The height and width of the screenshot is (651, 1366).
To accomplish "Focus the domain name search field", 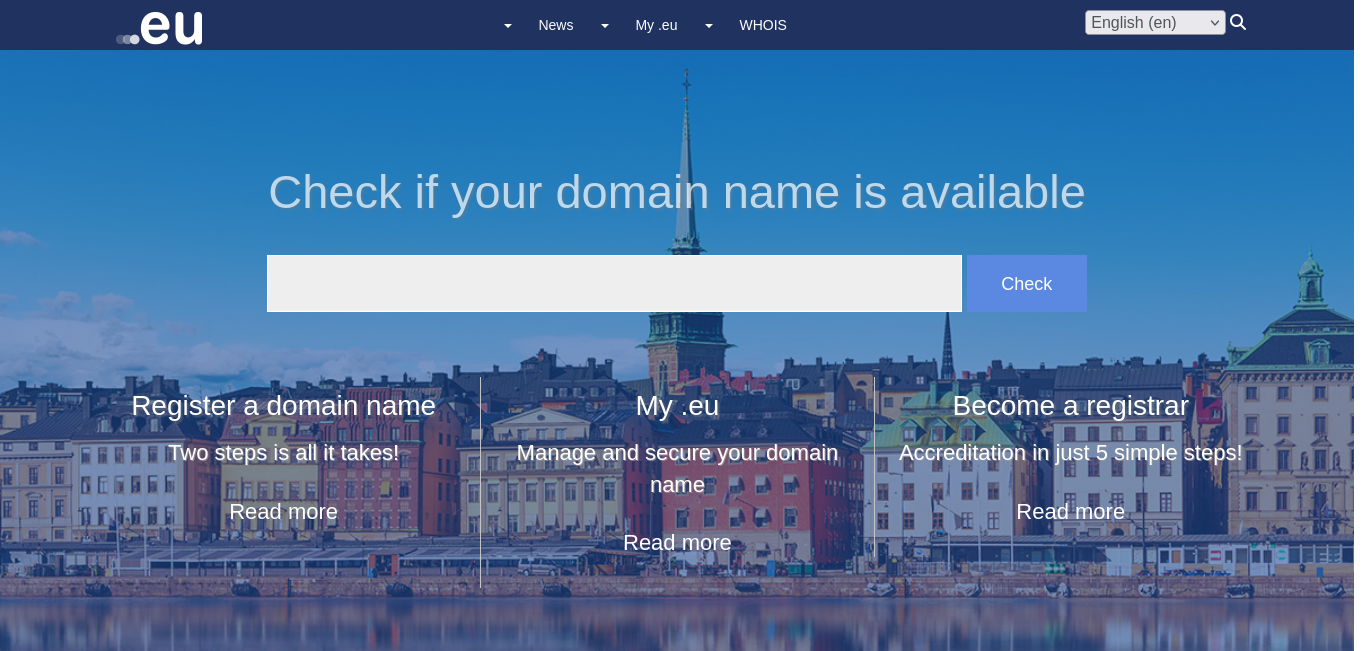I will [x=614, y=283].
